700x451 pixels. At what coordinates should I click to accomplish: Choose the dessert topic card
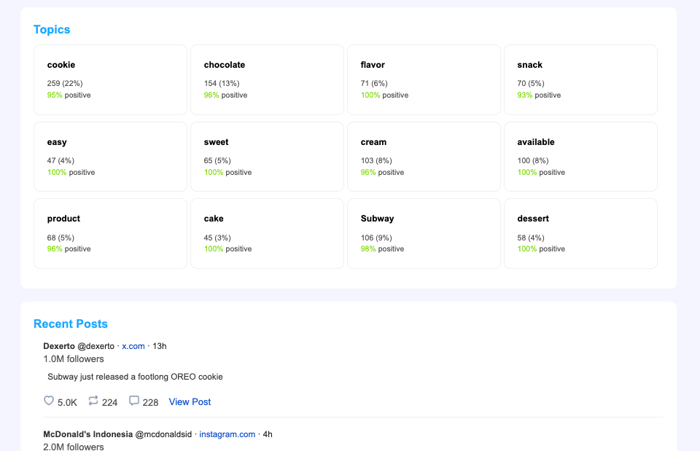click(580, 233)
